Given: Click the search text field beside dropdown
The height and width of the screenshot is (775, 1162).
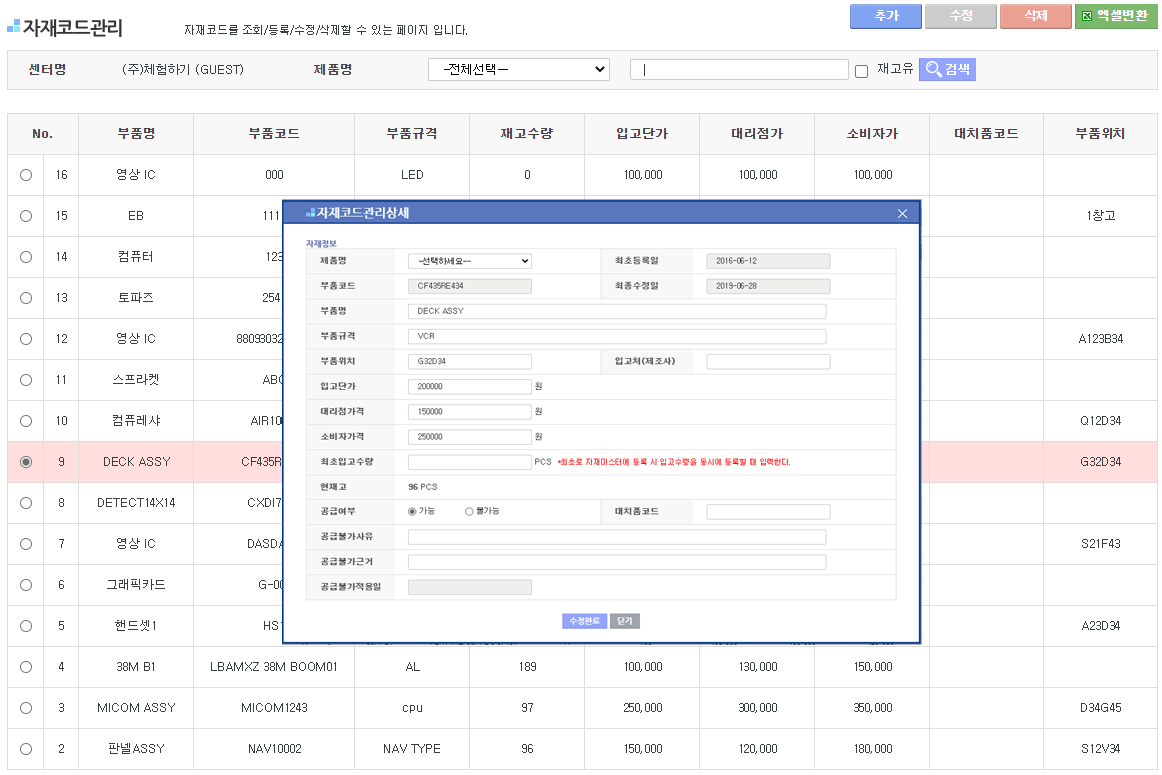Looking at the screenshot, I should pos(738,69).
